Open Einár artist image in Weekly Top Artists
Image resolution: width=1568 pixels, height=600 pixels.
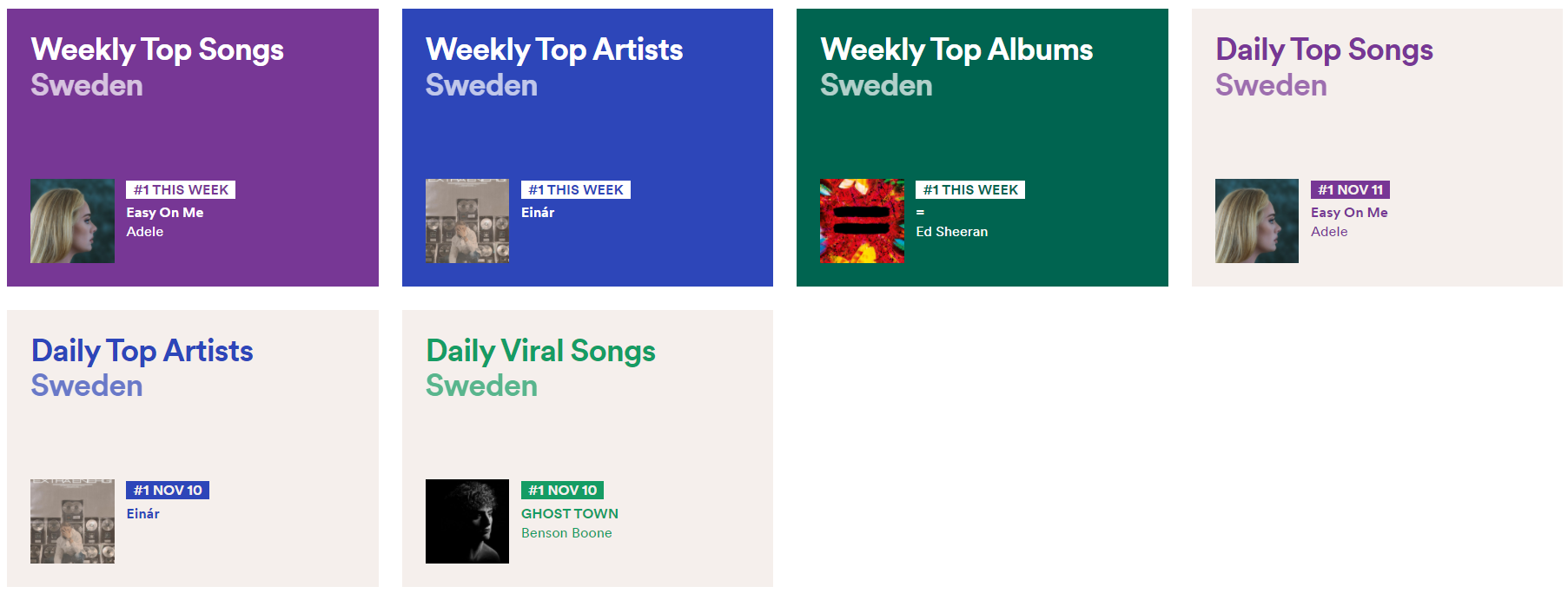point(467,221)
